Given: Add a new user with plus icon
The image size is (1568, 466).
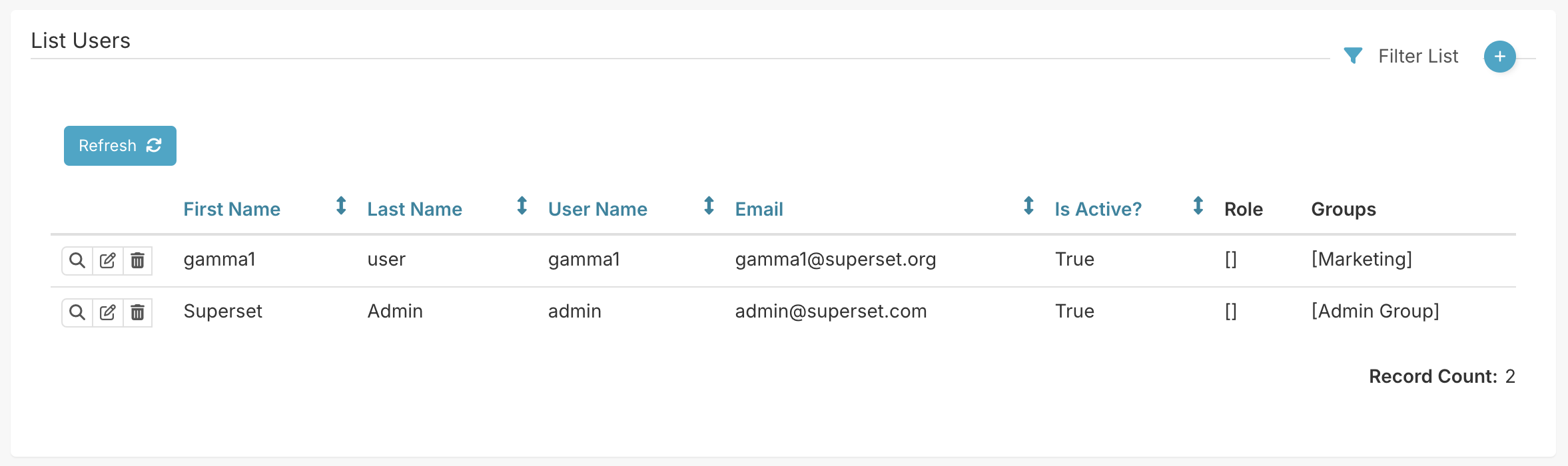Looking at the screenshot, I should point(1499,57).
